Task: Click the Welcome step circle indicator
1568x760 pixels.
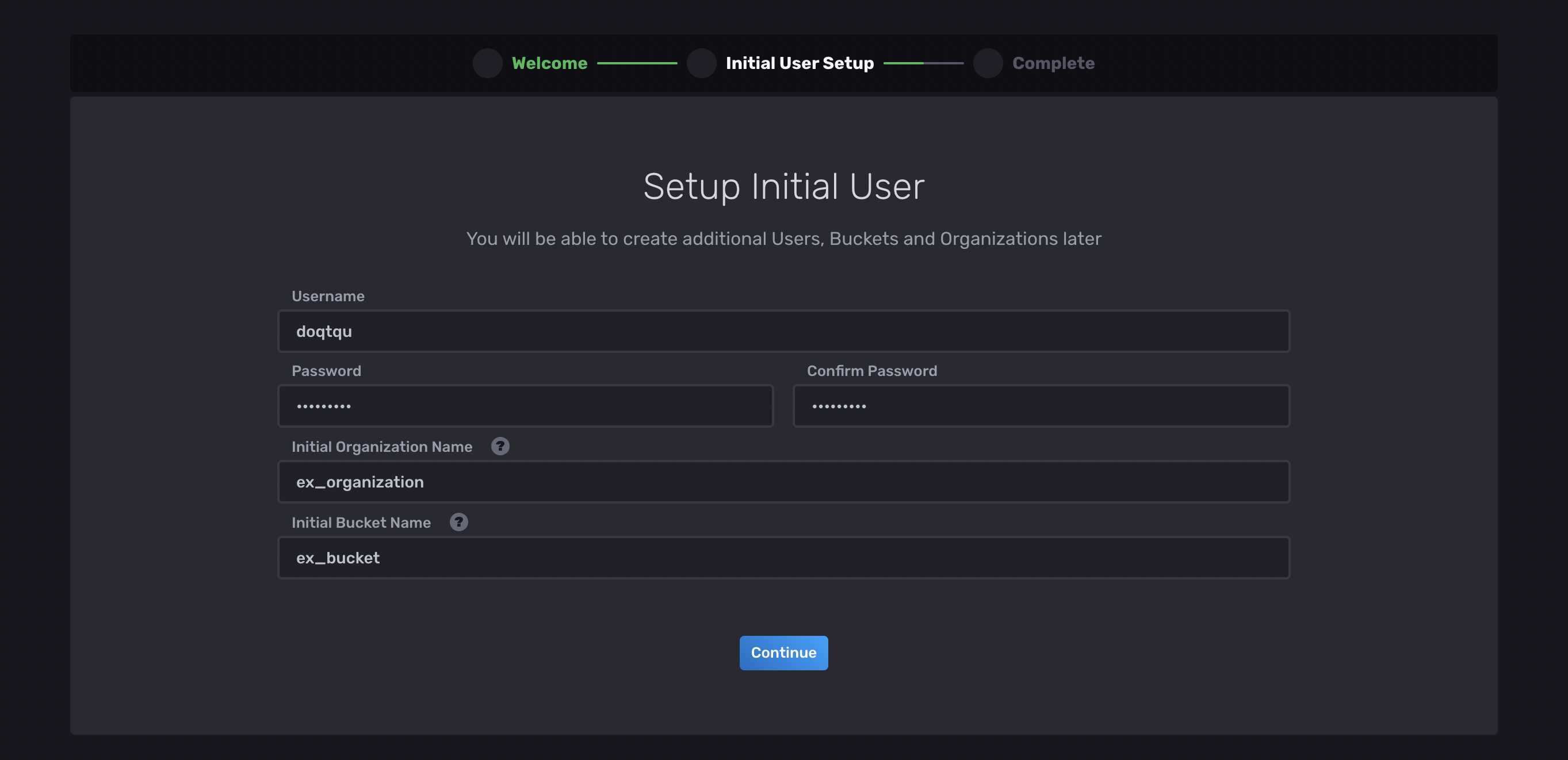Action: pos(487,63)
